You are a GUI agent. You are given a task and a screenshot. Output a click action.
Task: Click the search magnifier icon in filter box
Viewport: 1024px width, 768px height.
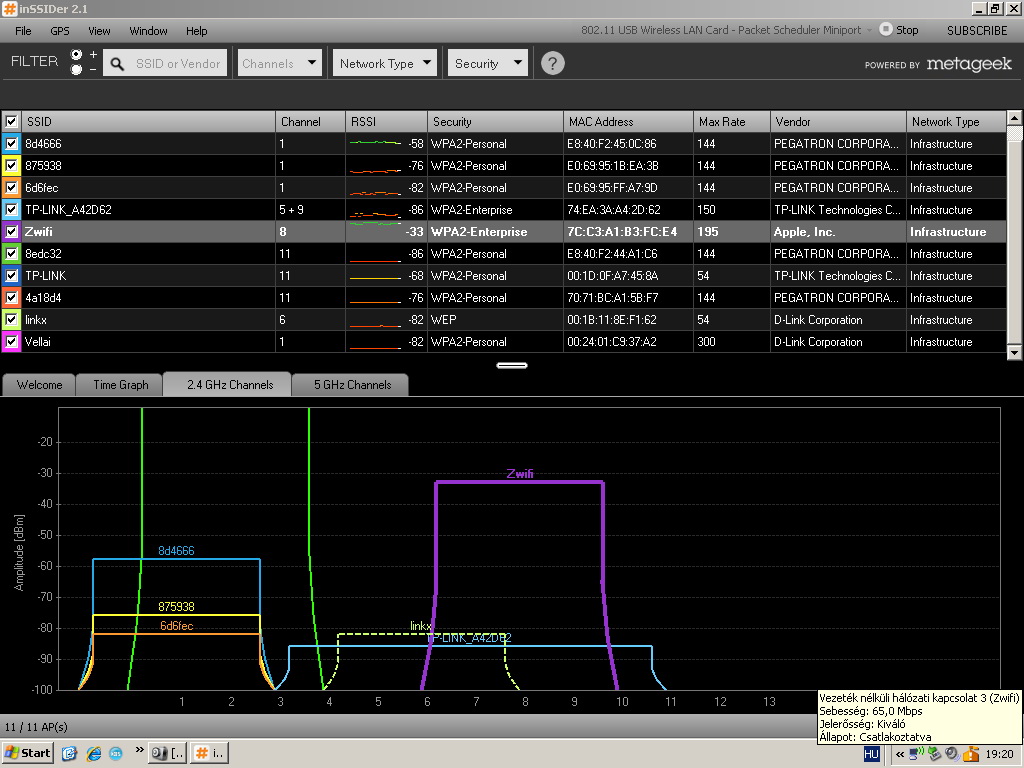pos(116,63)
